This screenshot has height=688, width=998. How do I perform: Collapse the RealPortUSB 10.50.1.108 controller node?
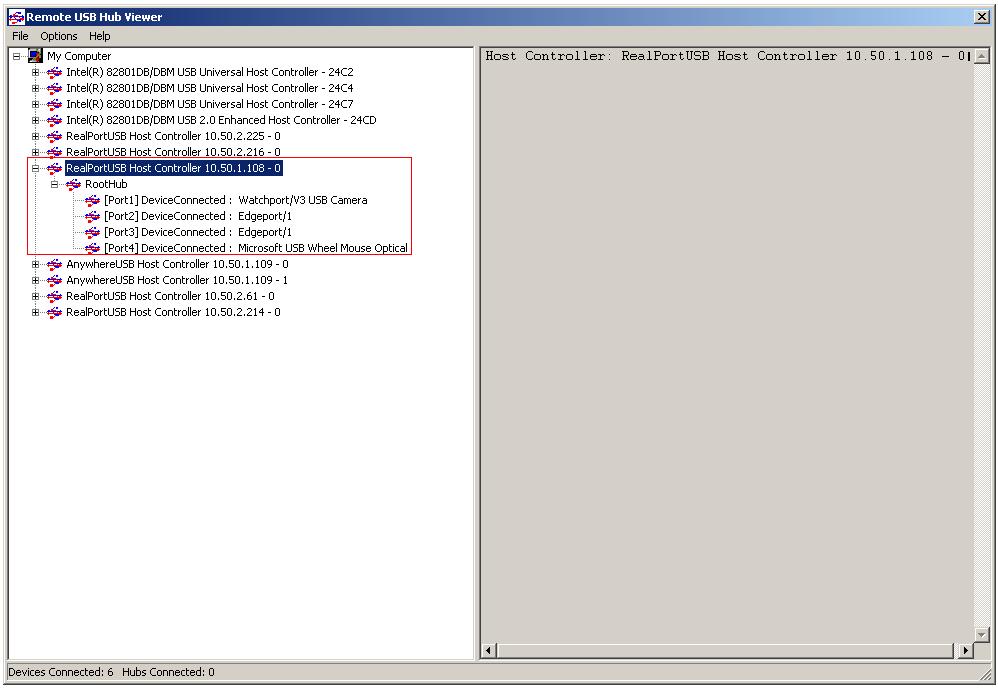(x=36, y=168)
